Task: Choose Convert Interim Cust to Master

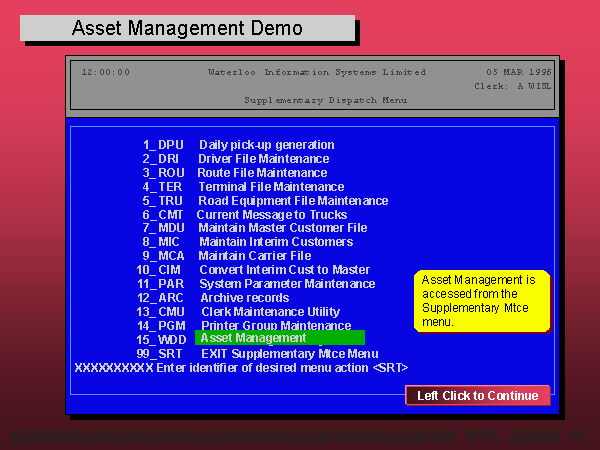Action: pyautogui.click(x=284, y=270)
